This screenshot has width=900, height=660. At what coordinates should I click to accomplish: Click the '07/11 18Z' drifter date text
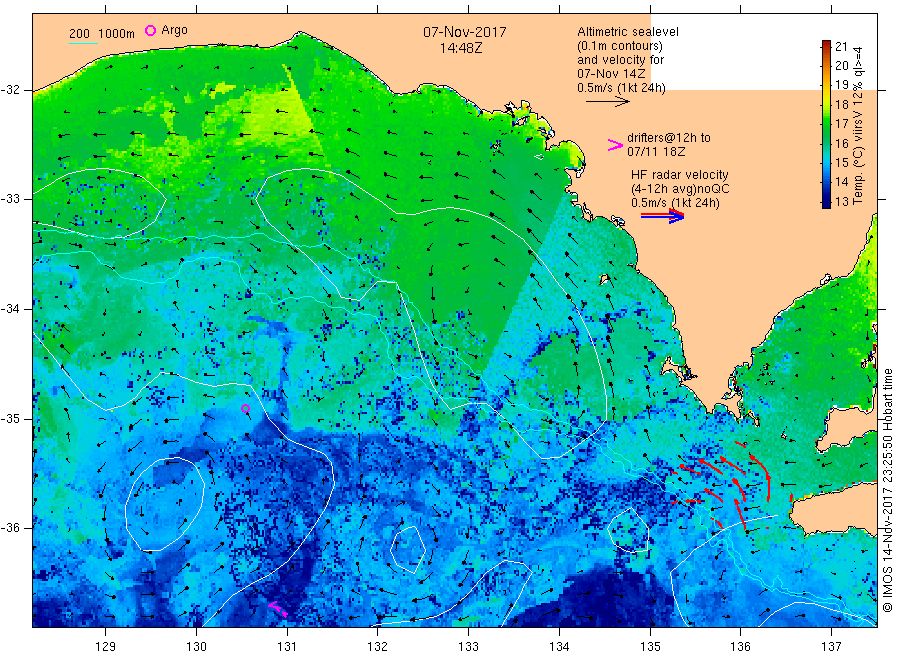655,152
